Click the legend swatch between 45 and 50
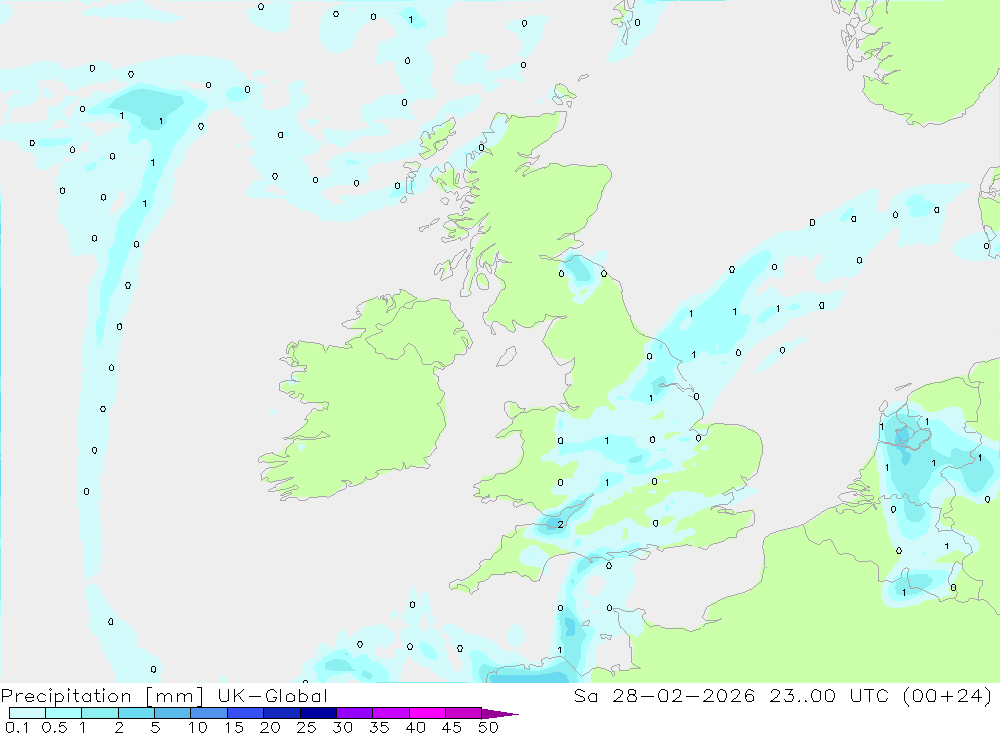 click(464, 713)
